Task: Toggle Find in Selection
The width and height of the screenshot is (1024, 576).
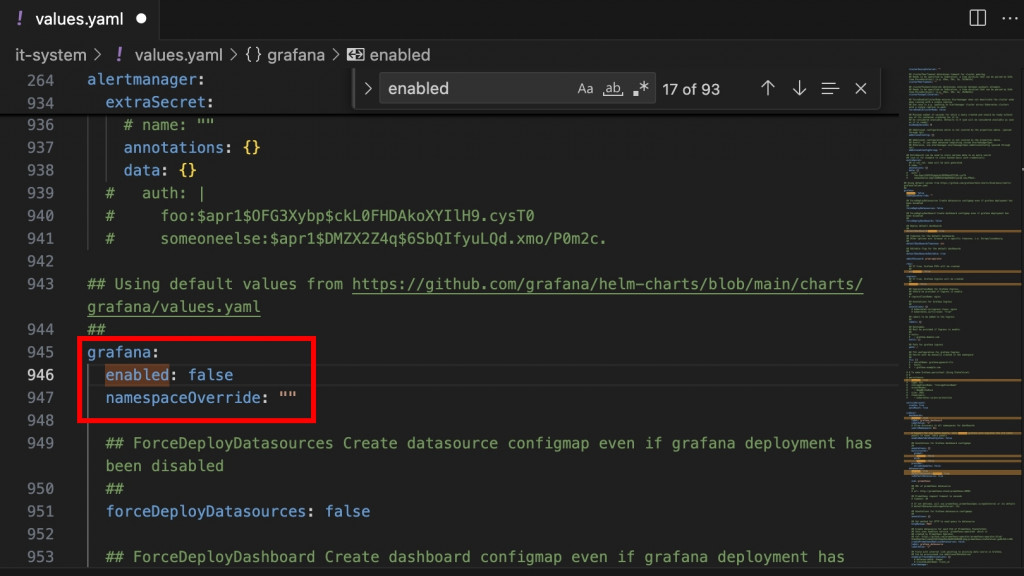Action: [830, 88]
